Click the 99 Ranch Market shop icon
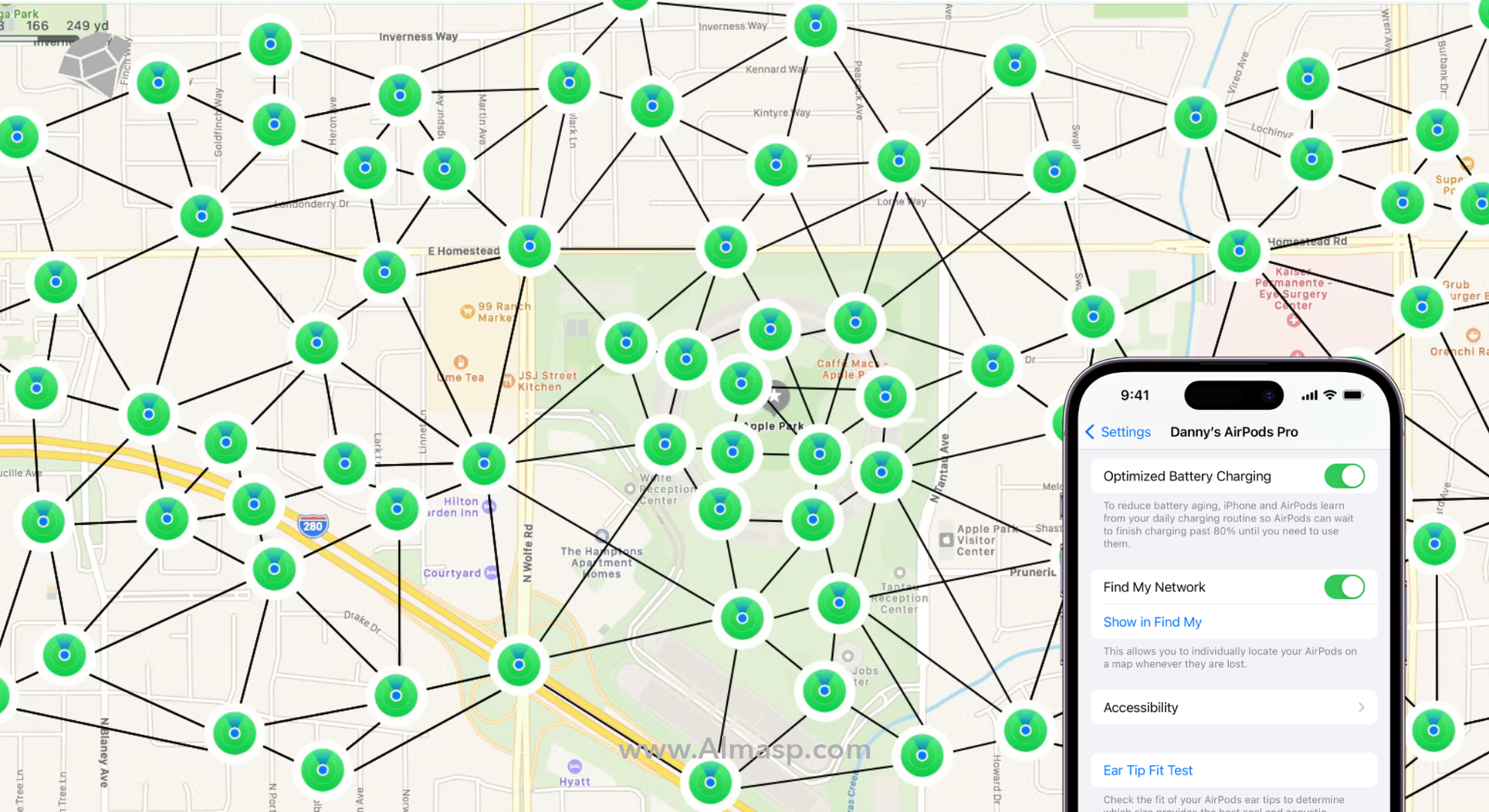 [x=467, y=311]
